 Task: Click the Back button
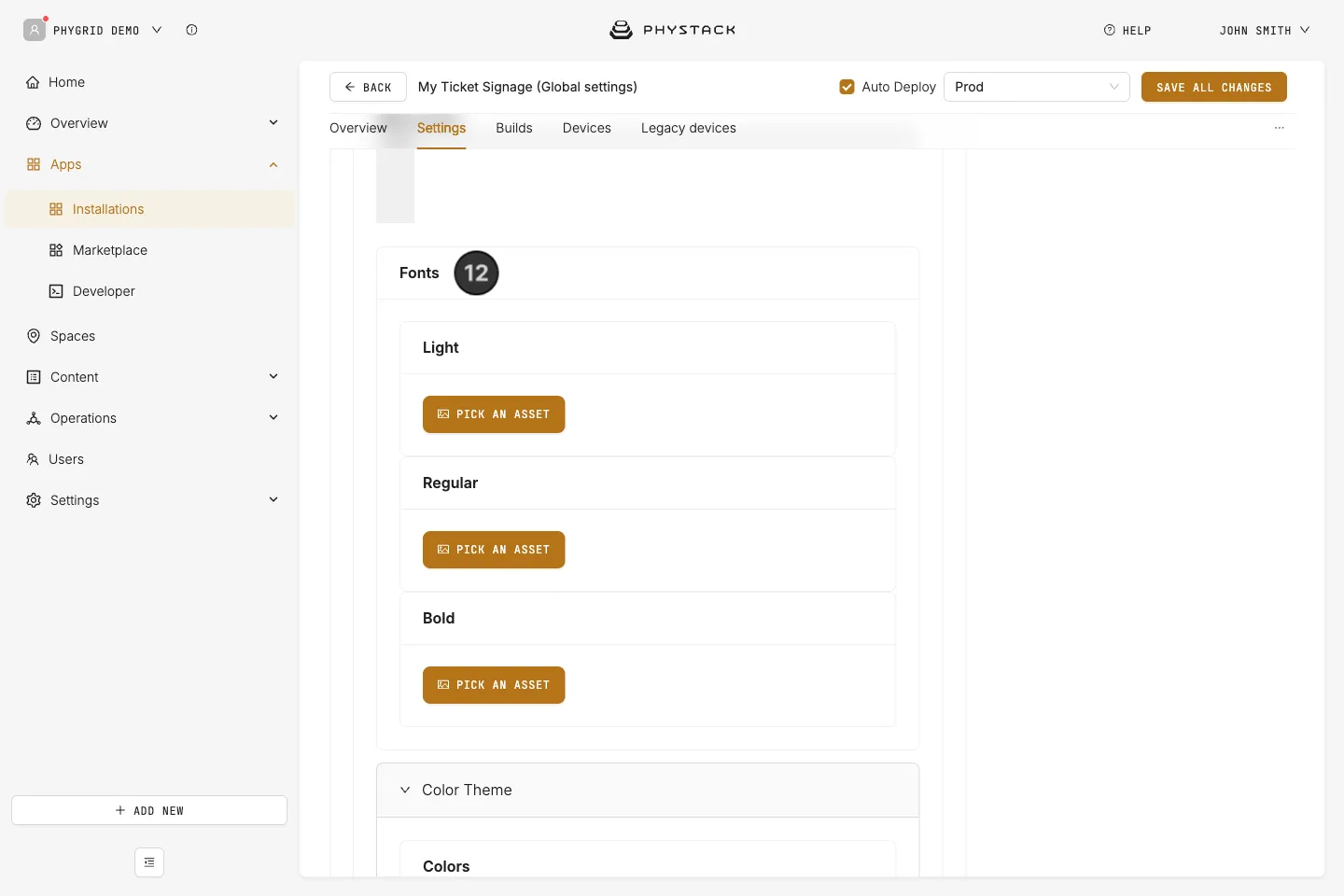pos(368,87)
